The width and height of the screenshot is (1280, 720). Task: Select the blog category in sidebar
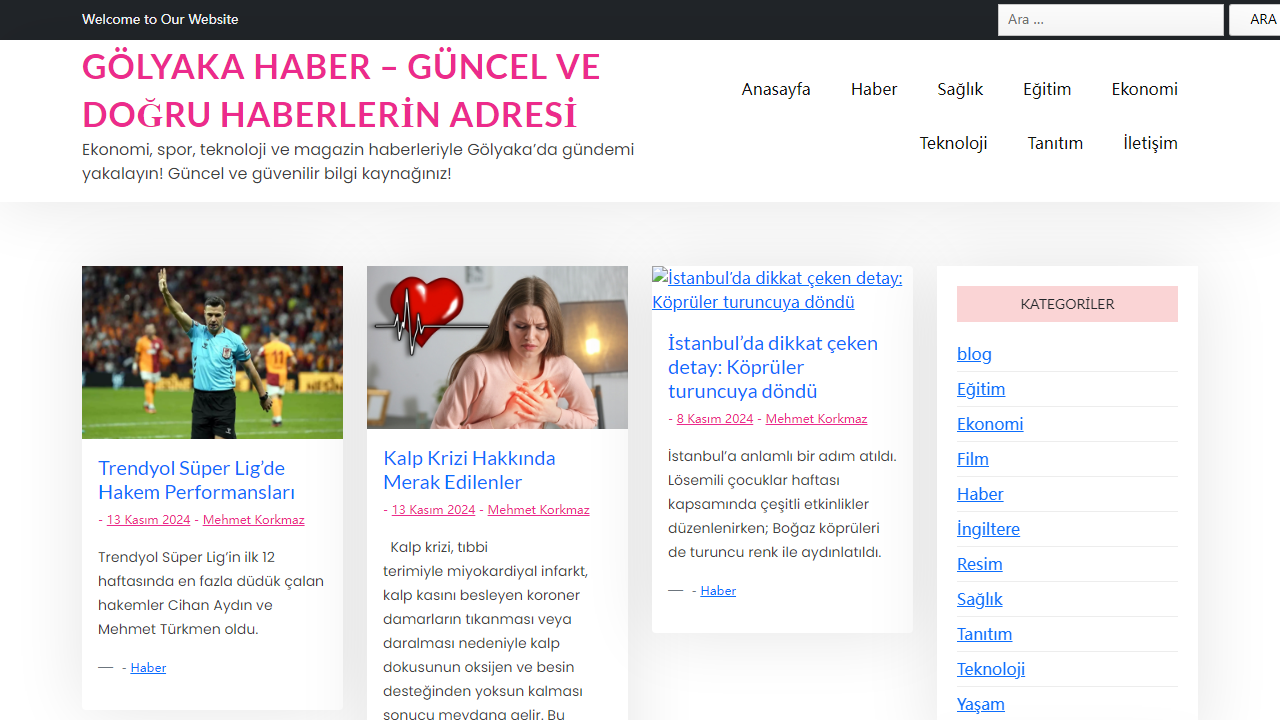[x=974, y=353]
